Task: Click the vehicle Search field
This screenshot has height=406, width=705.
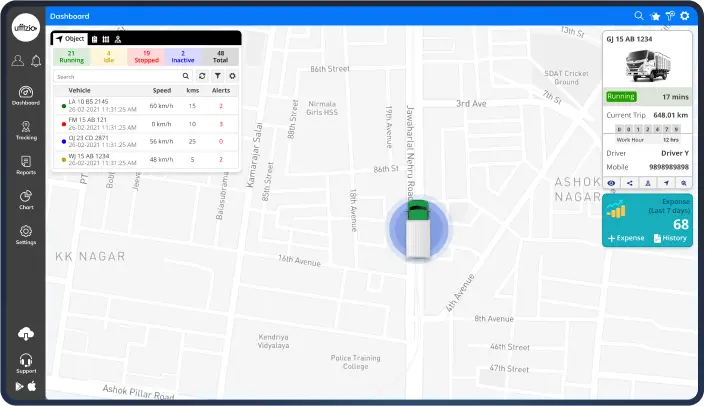Action: click(x=115, y=76)
